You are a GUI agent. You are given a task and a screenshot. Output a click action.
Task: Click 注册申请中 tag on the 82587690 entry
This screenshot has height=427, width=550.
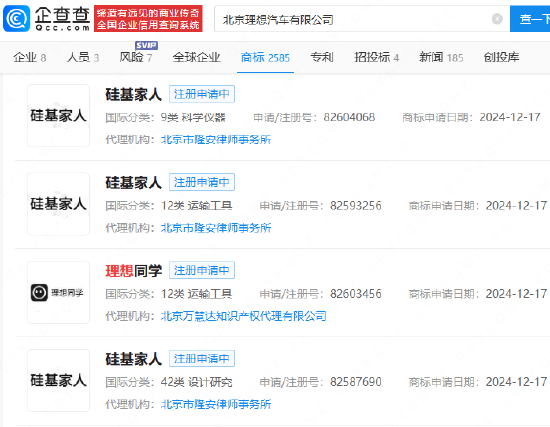click(202, 359)
